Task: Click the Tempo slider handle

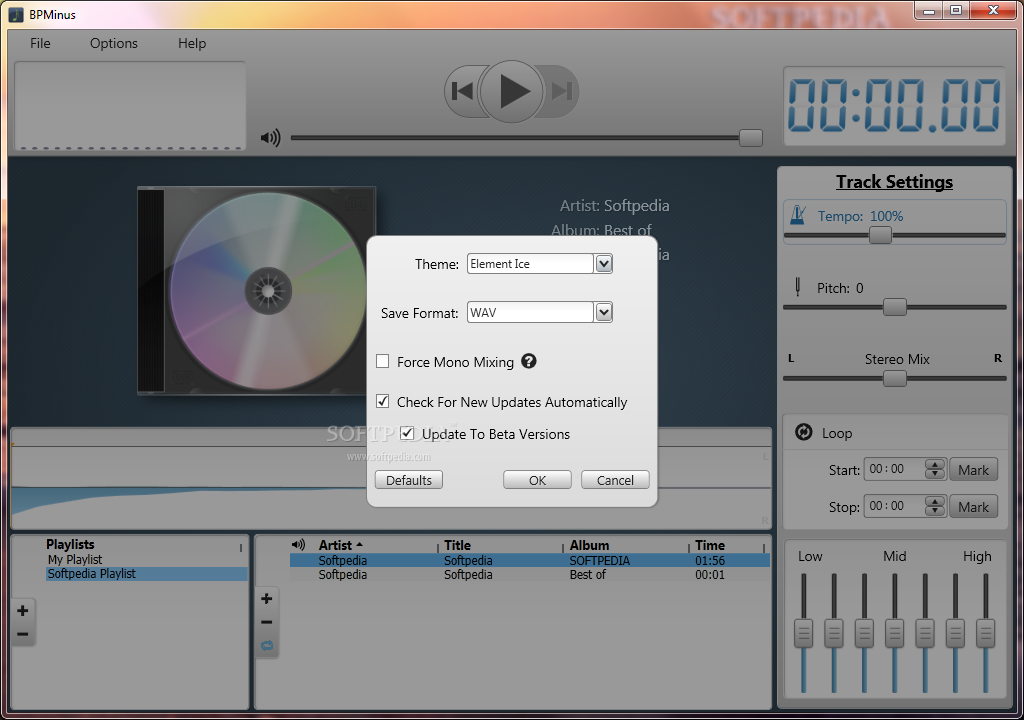Action: [880, 235]
